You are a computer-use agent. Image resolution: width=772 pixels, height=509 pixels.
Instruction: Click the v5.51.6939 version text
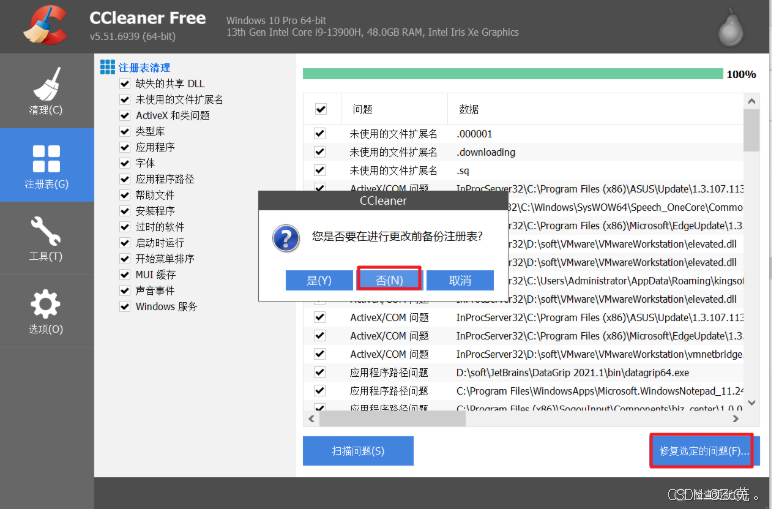(x=132, y=36)
